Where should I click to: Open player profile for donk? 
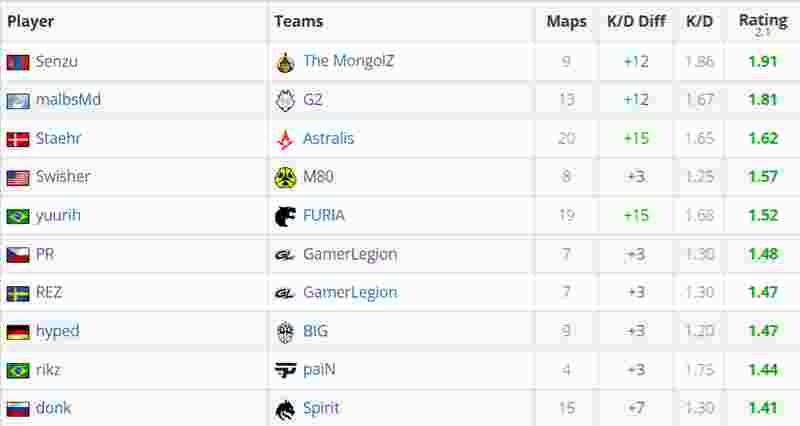coord(53,408)
